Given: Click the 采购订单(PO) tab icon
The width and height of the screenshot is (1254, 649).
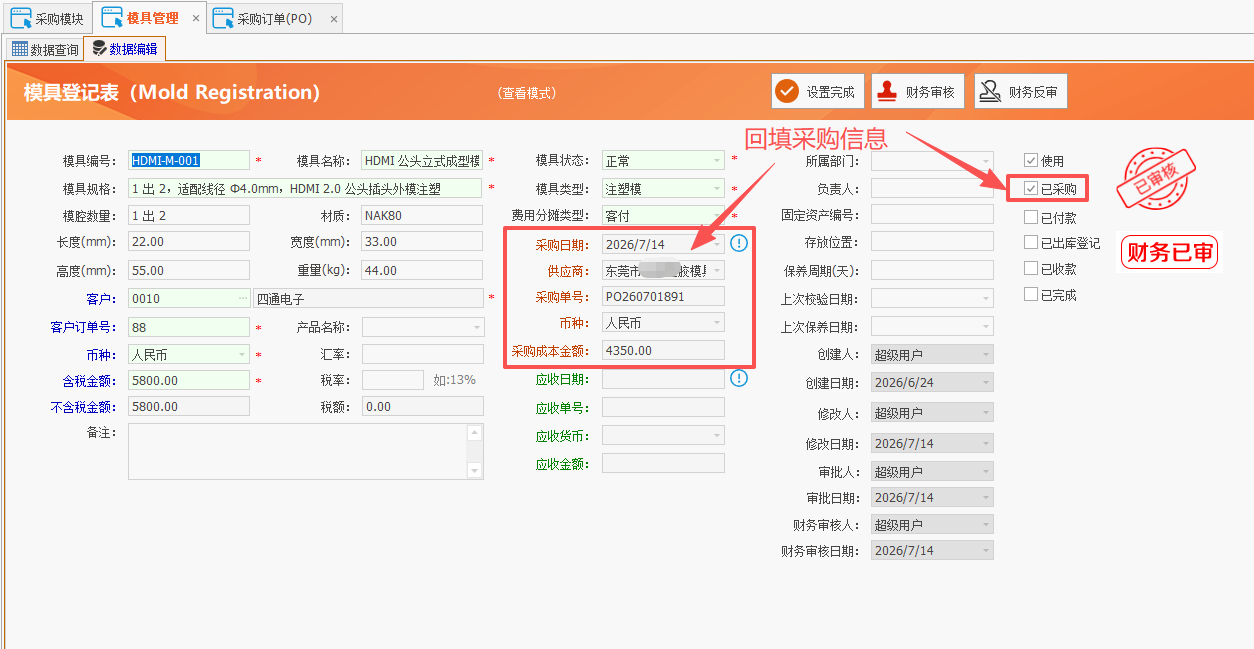Looking at the screenshot, I should 223,17.
